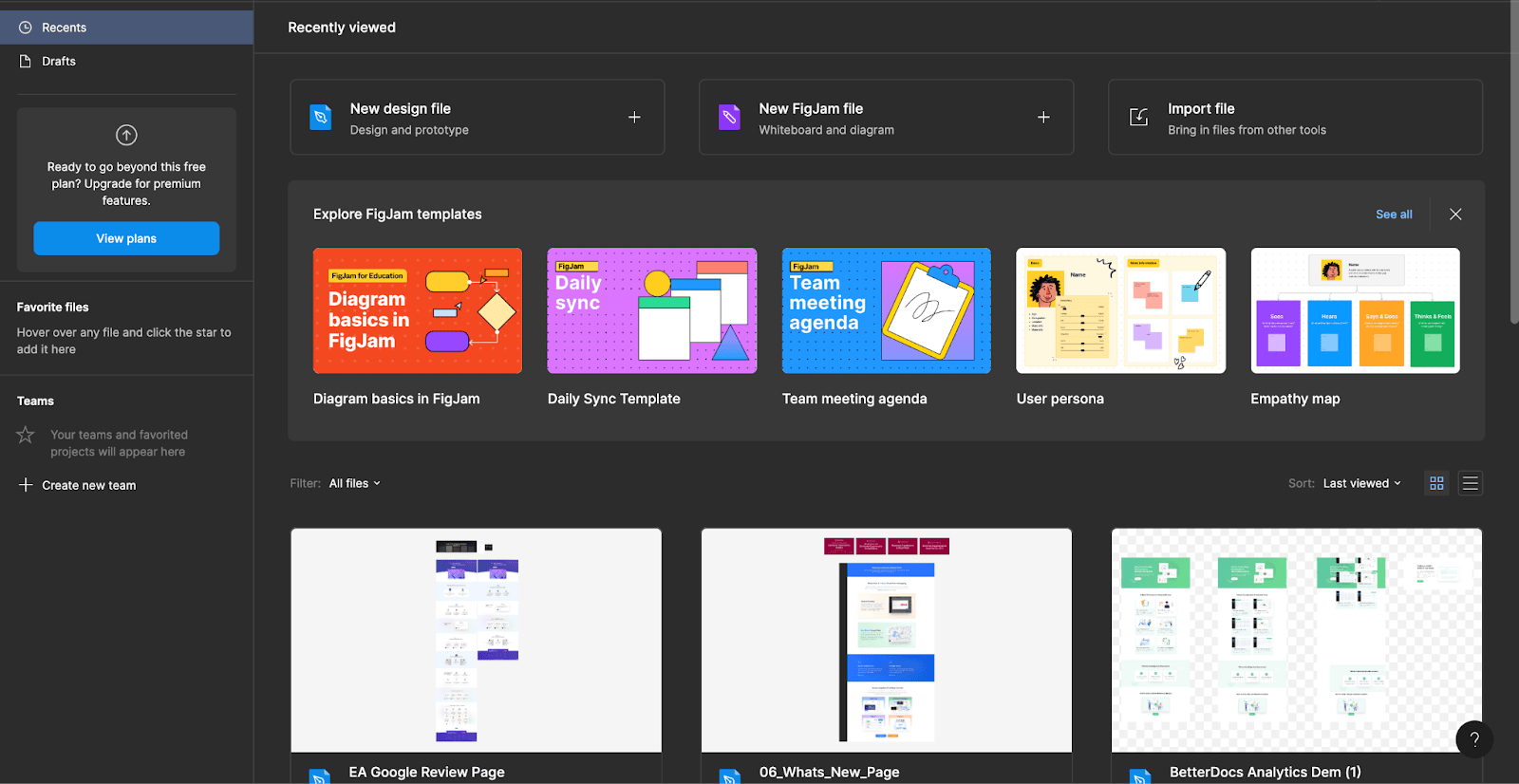The image size is (1519, 784).
Task: Click Create new team
Action: [x=89, y=485]
